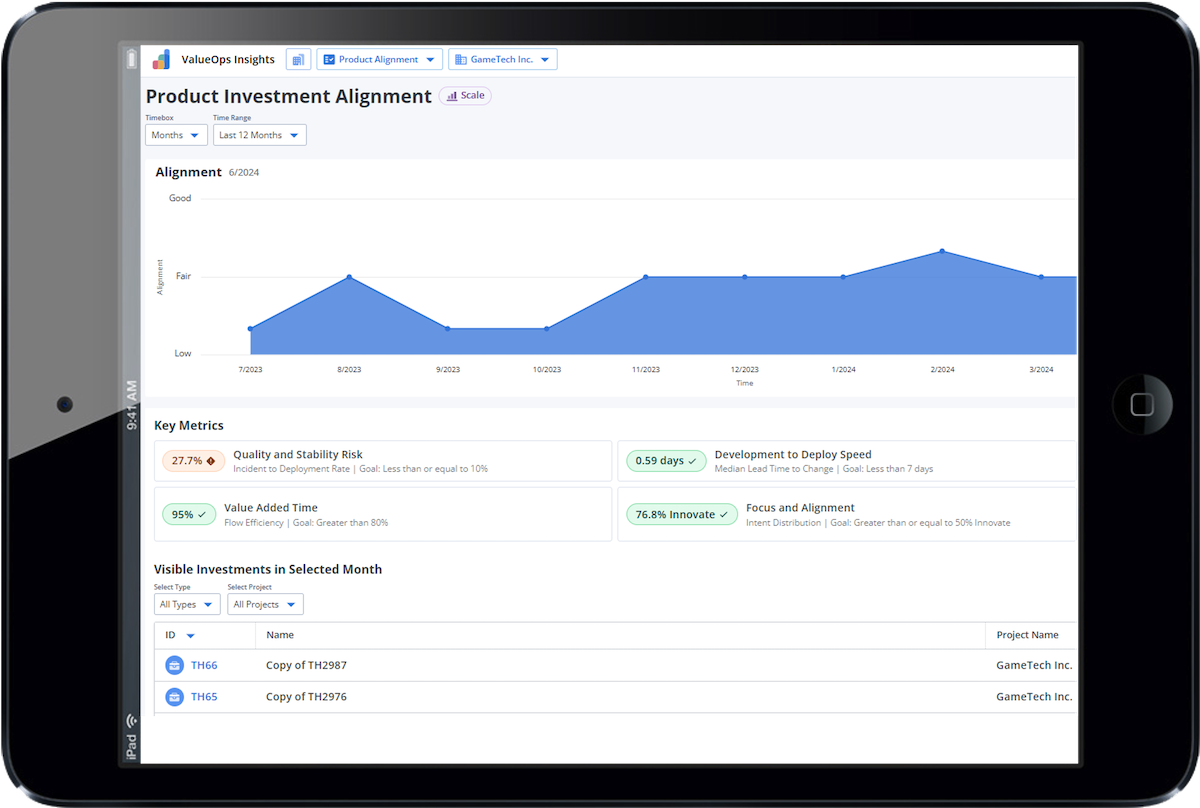
Task: Click the checkmark icon on the 0.59 days badge
Action: click(692, 461)
